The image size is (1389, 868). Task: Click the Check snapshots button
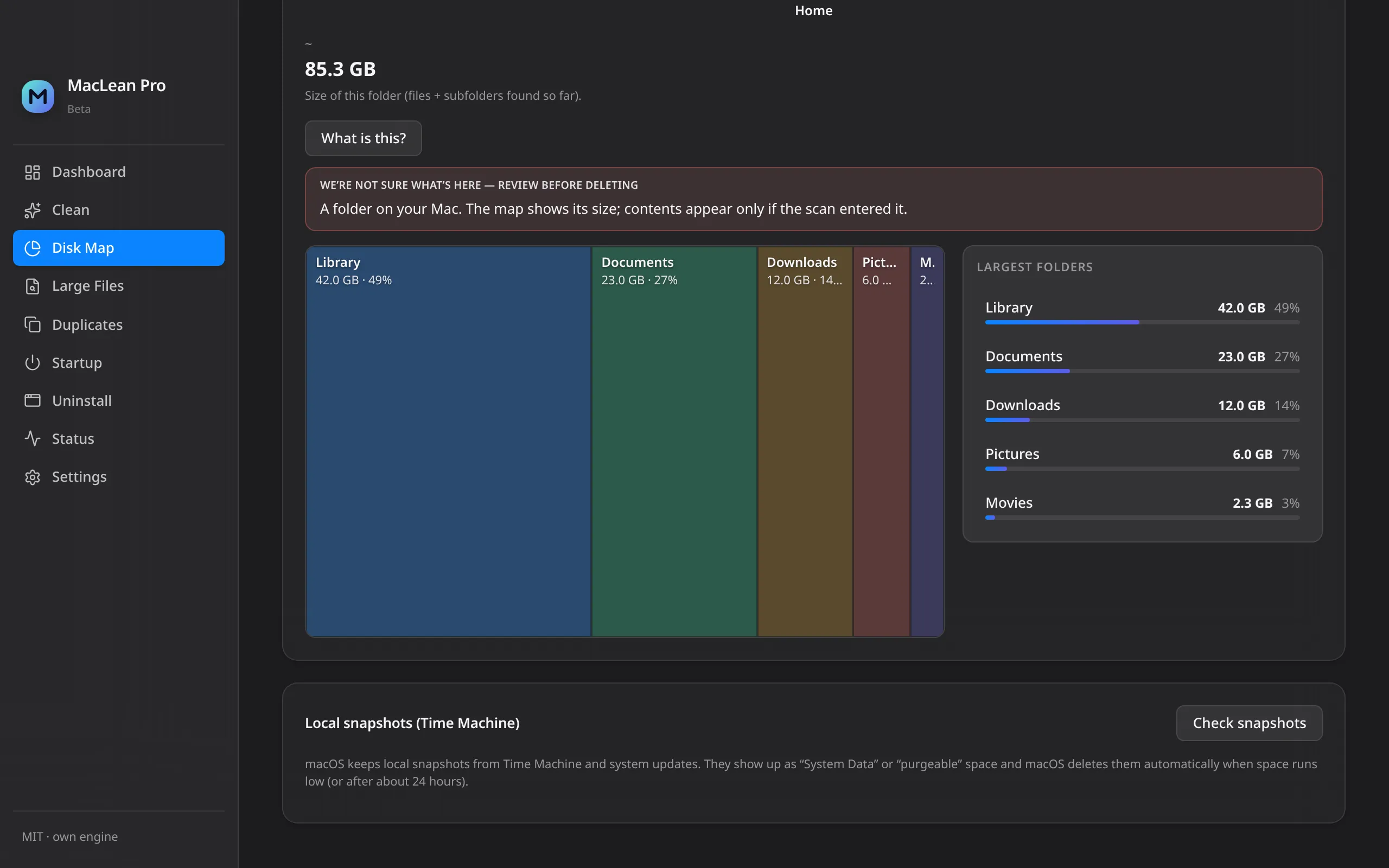tap(1250, 723)
